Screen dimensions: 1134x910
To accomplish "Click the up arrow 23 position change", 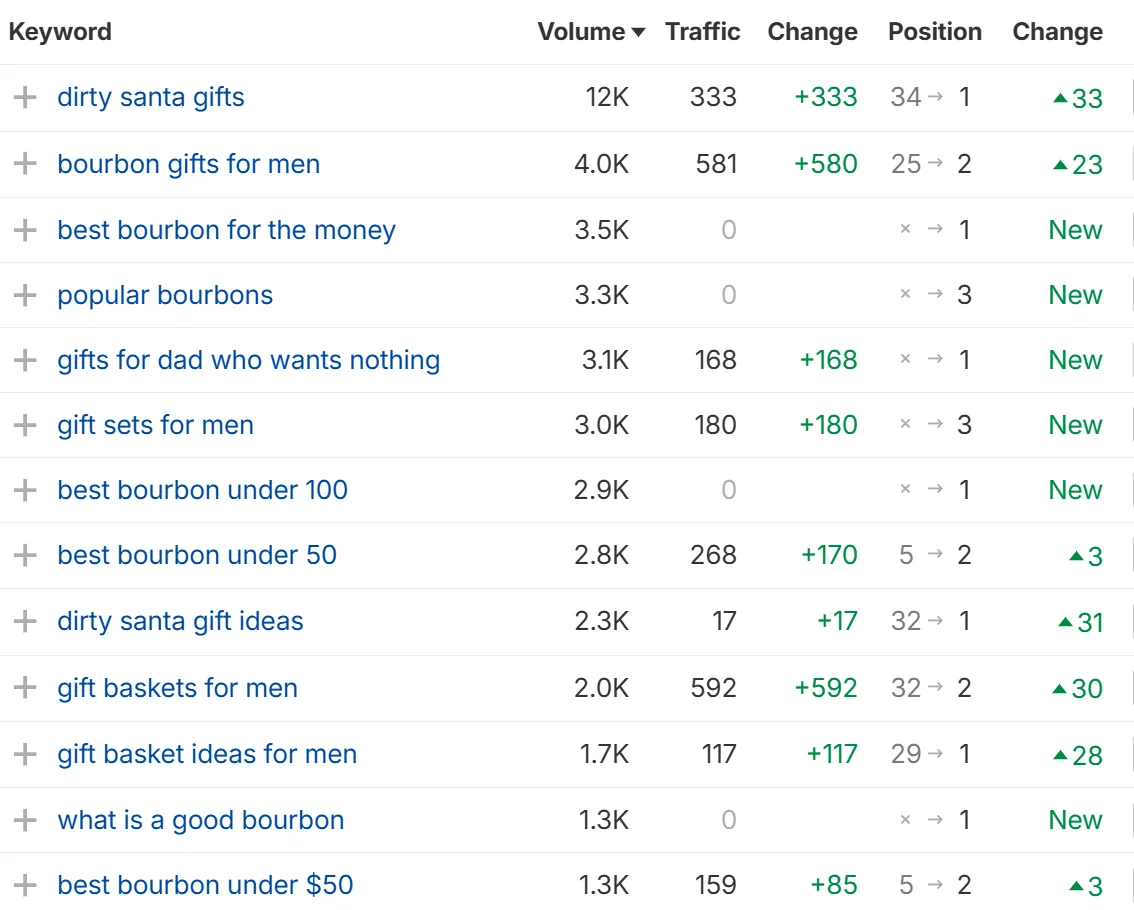I will click(1078, 165).
